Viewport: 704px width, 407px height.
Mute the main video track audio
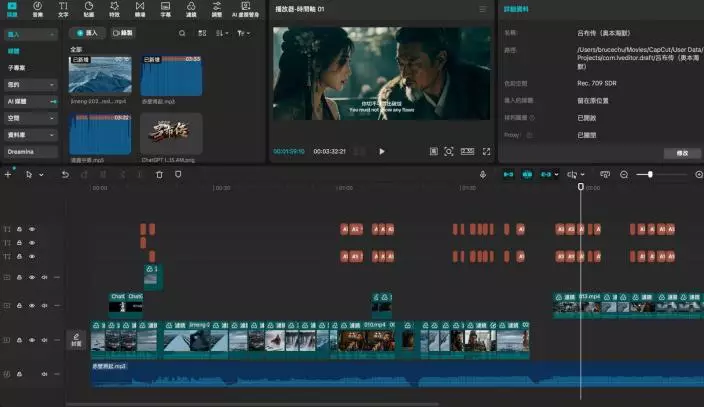pyautogui.click(x=44, y=340)
